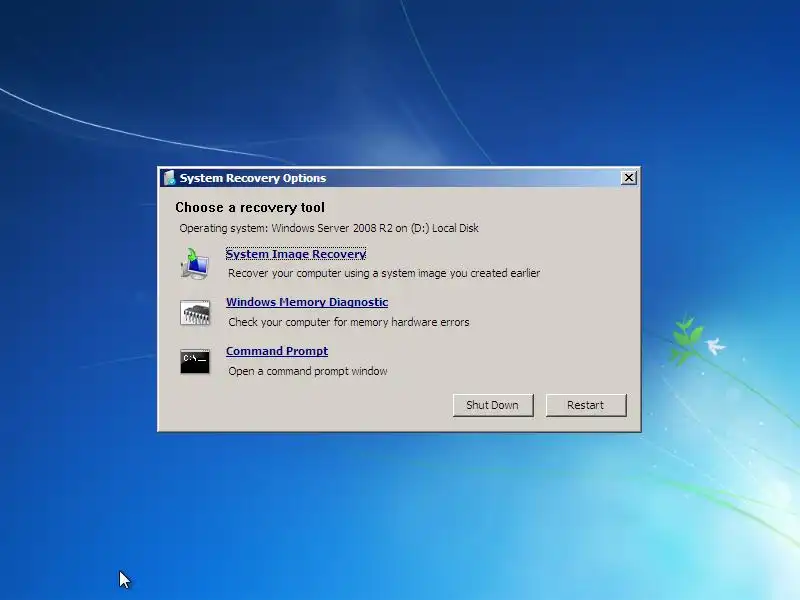The width and height of the screenshot is (800, 600).
Task: Open the System Image Recovery link
Action: point(296,254)
